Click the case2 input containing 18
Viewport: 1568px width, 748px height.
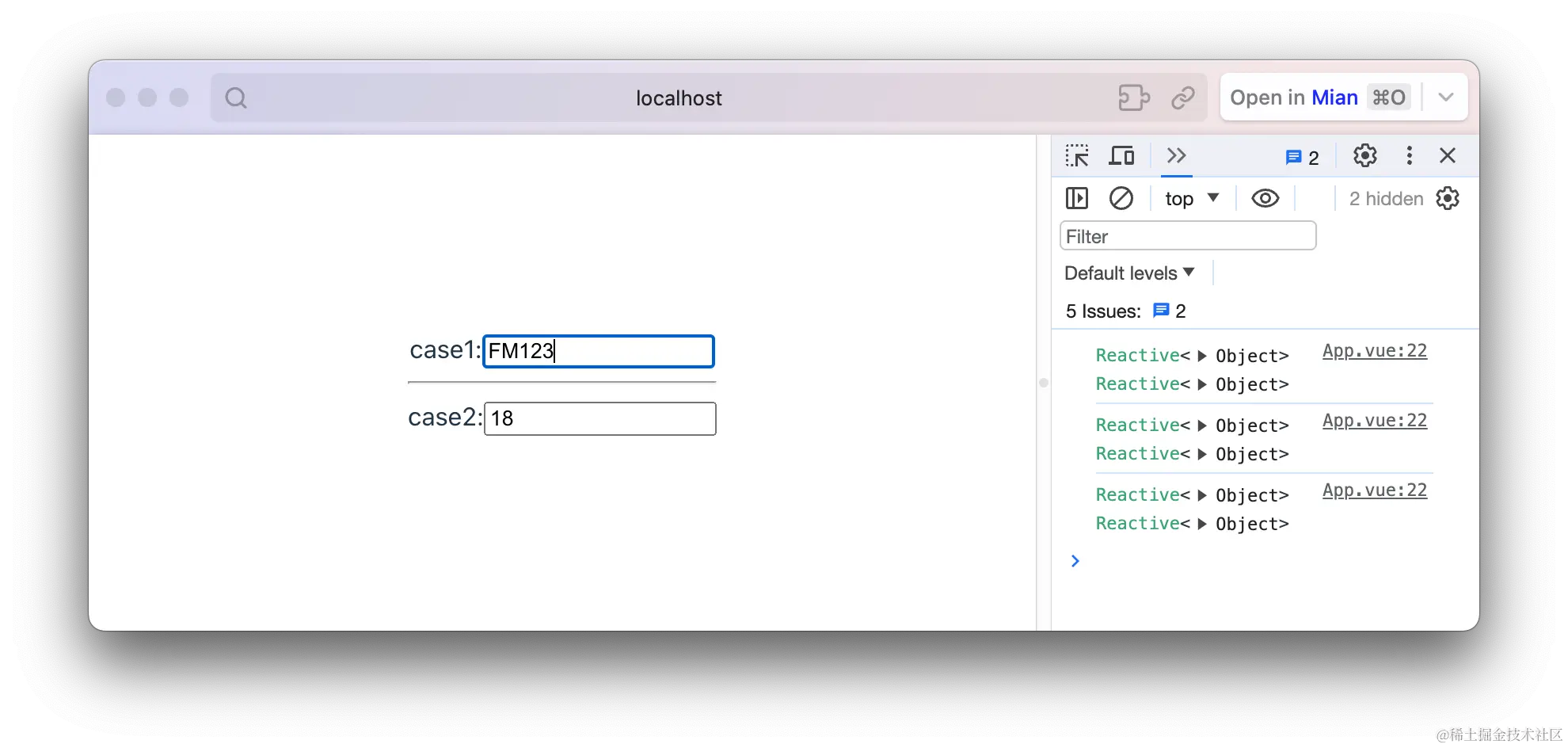point(600,418)
